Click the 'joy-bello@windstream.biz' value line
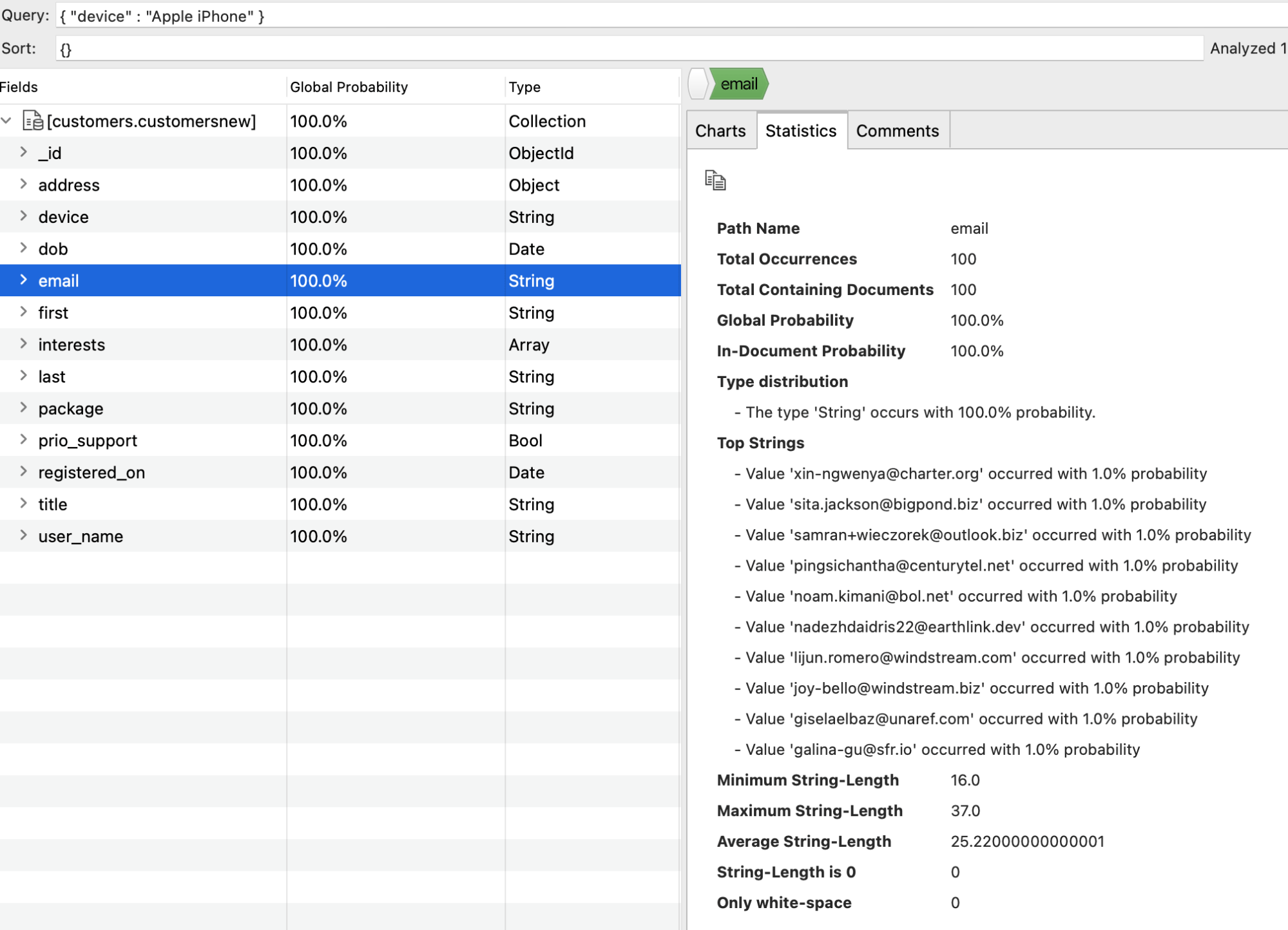Viewport: 1288px width, 930px height. 971,688
